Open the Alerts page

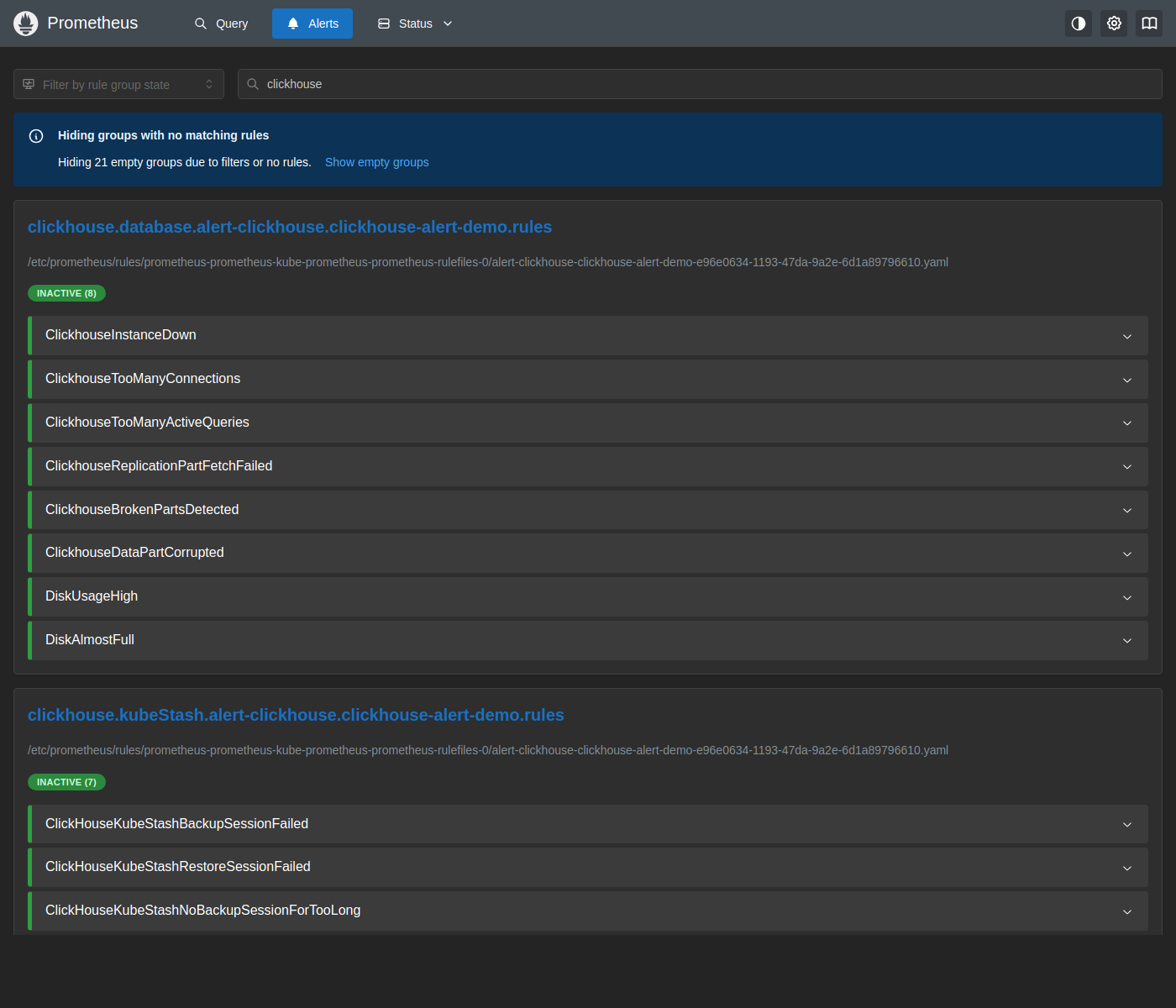tap(312, 24)
